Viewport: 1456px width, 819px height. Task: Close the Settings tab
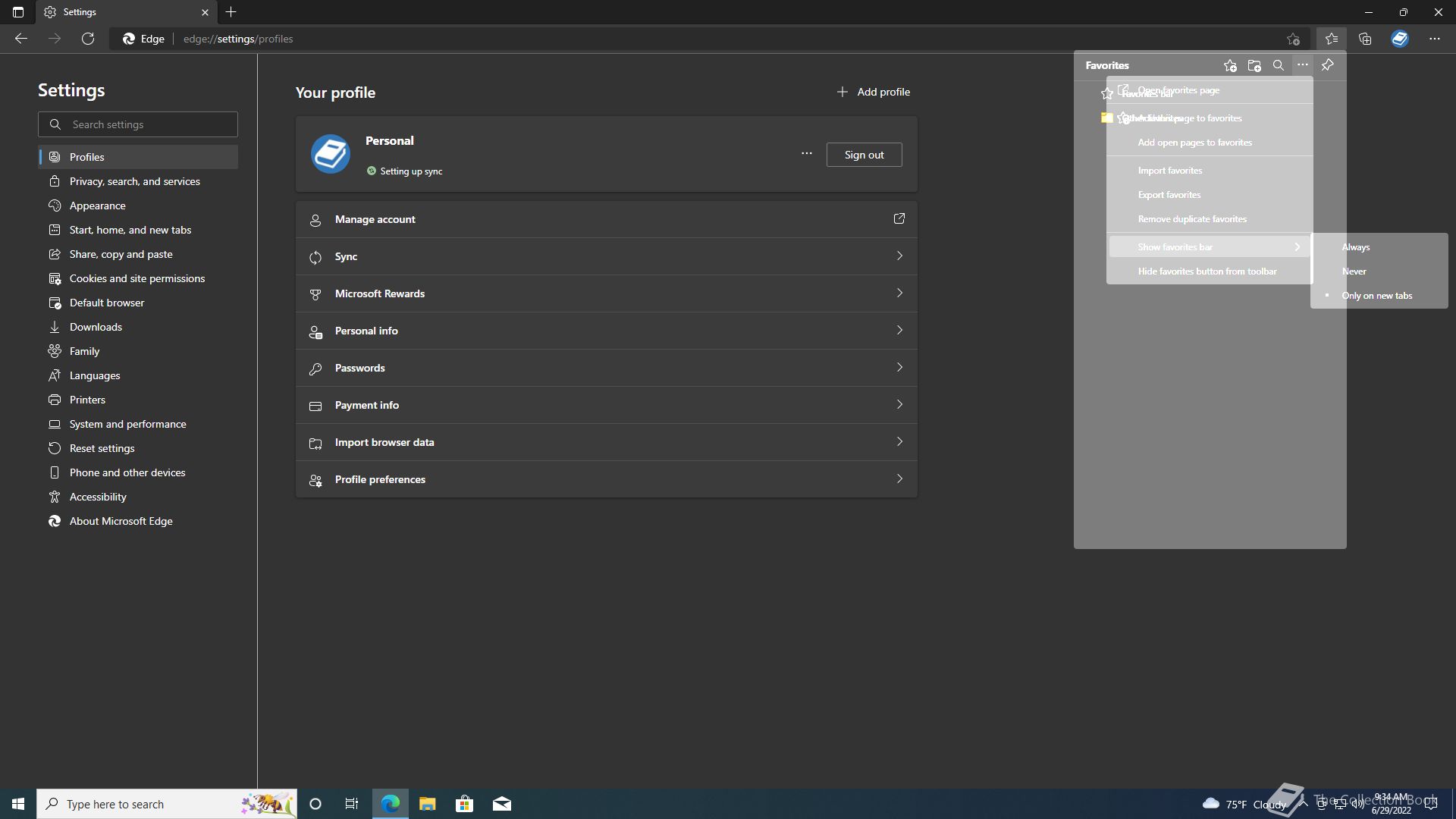click(x=205, y=12)
